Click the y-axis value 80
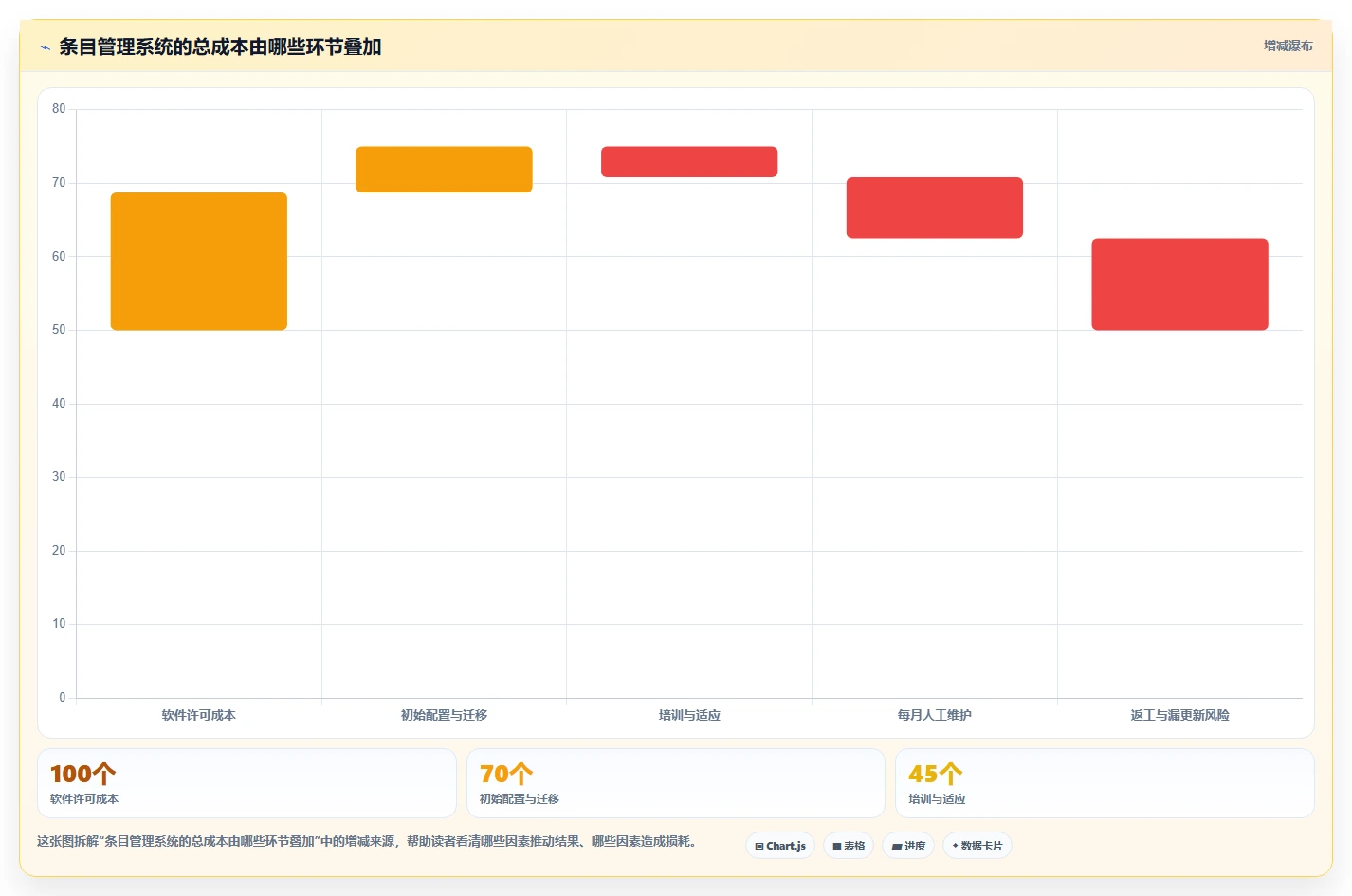This screenshot has height=896, width=1352. [59, 109]
